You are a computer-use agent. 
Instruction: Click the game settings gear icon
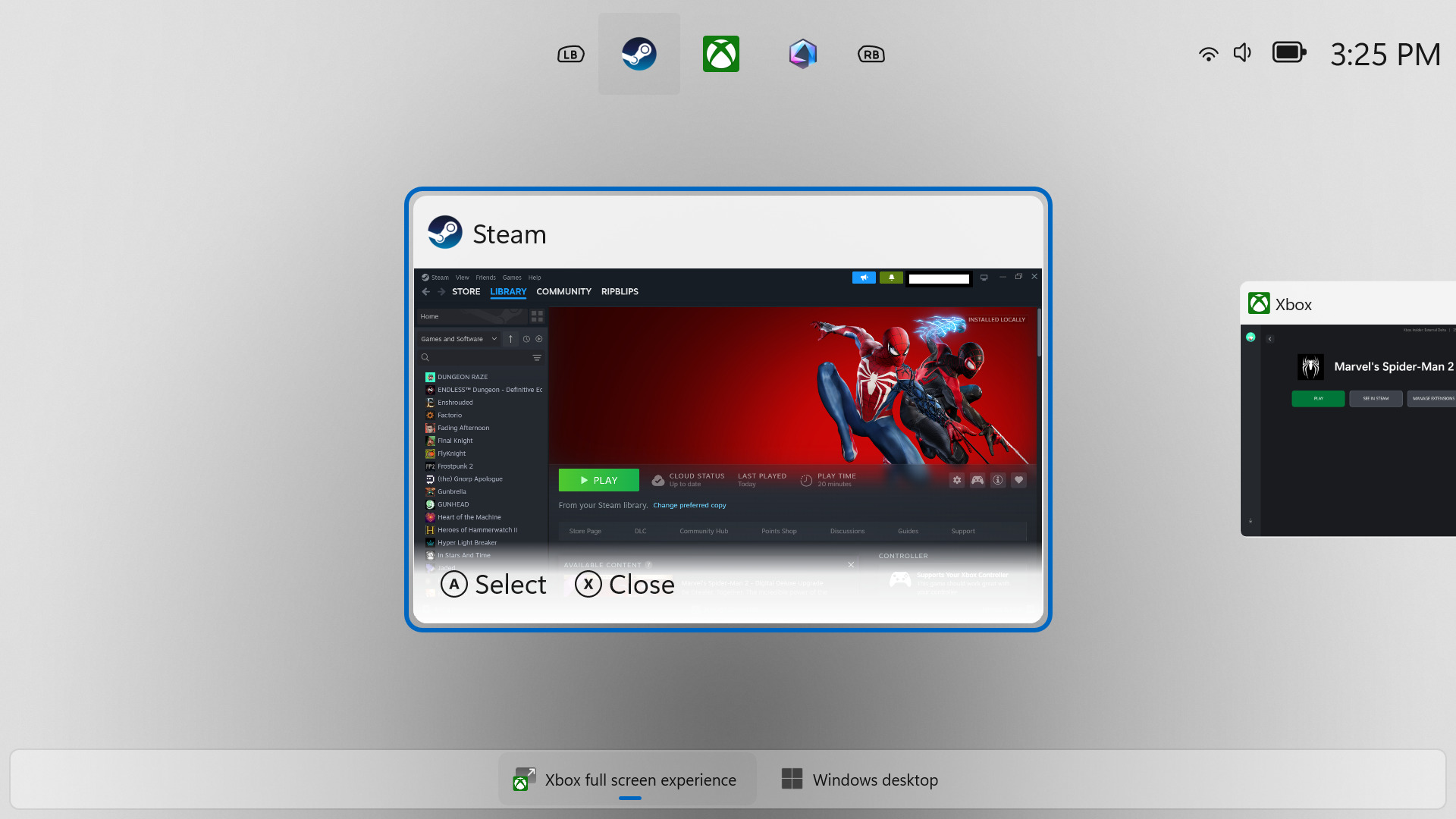(x=957, y=480)
